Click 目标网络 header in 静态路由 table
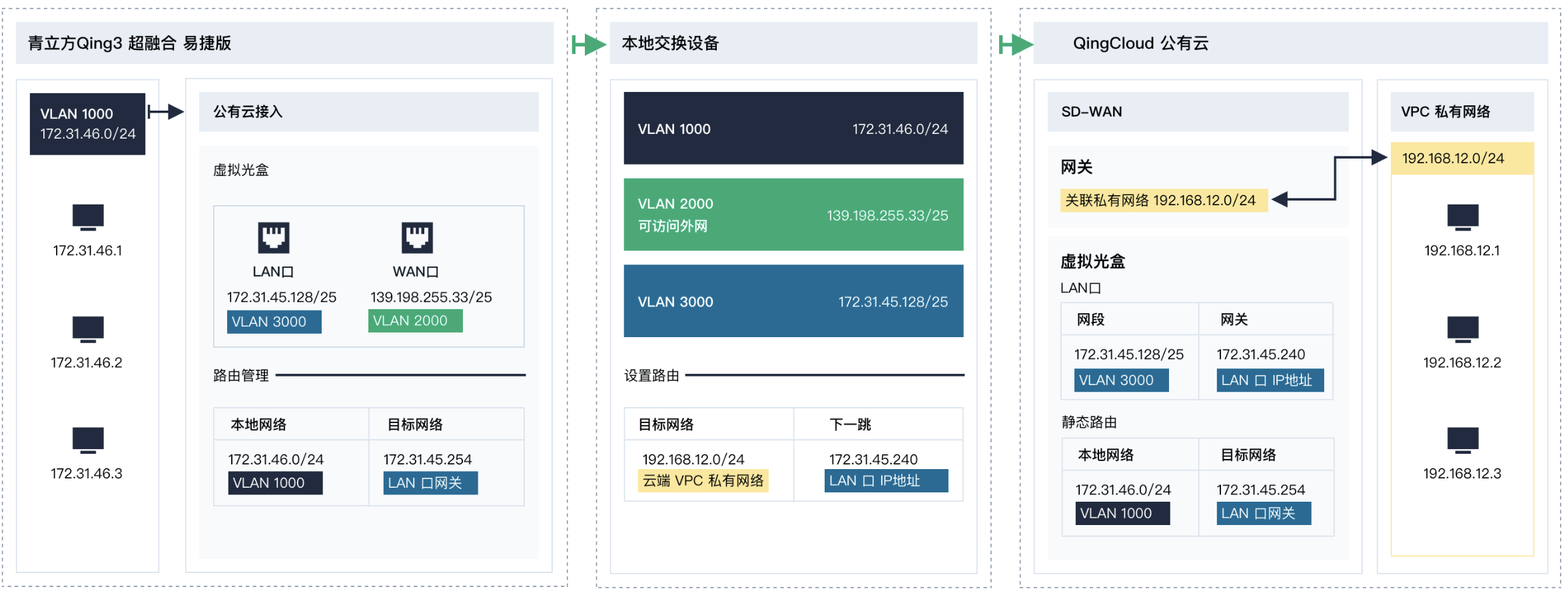 click(1248, 455)
